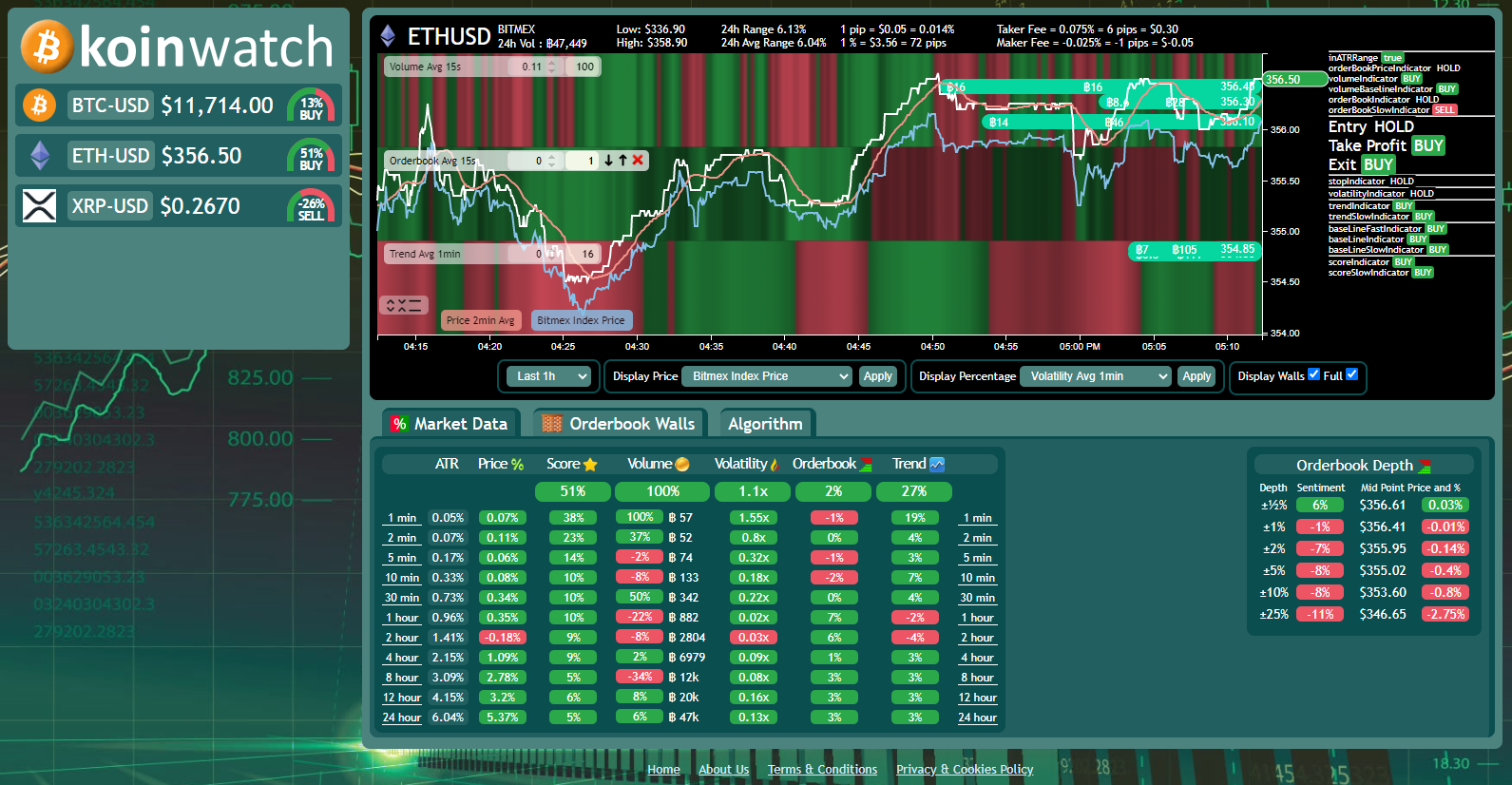
Task: Uncheck the Display Walls checkbox
Action: [1313, 374]
